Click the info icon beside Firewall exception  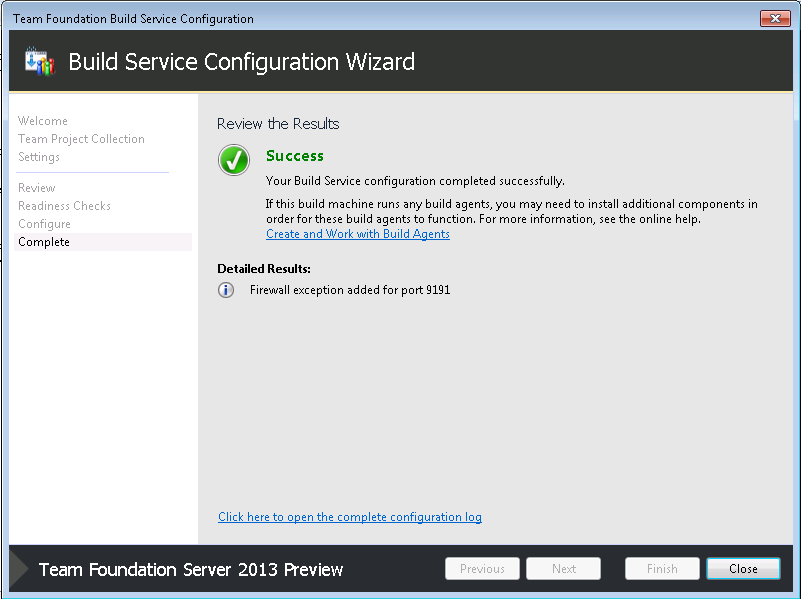[227, 290]
